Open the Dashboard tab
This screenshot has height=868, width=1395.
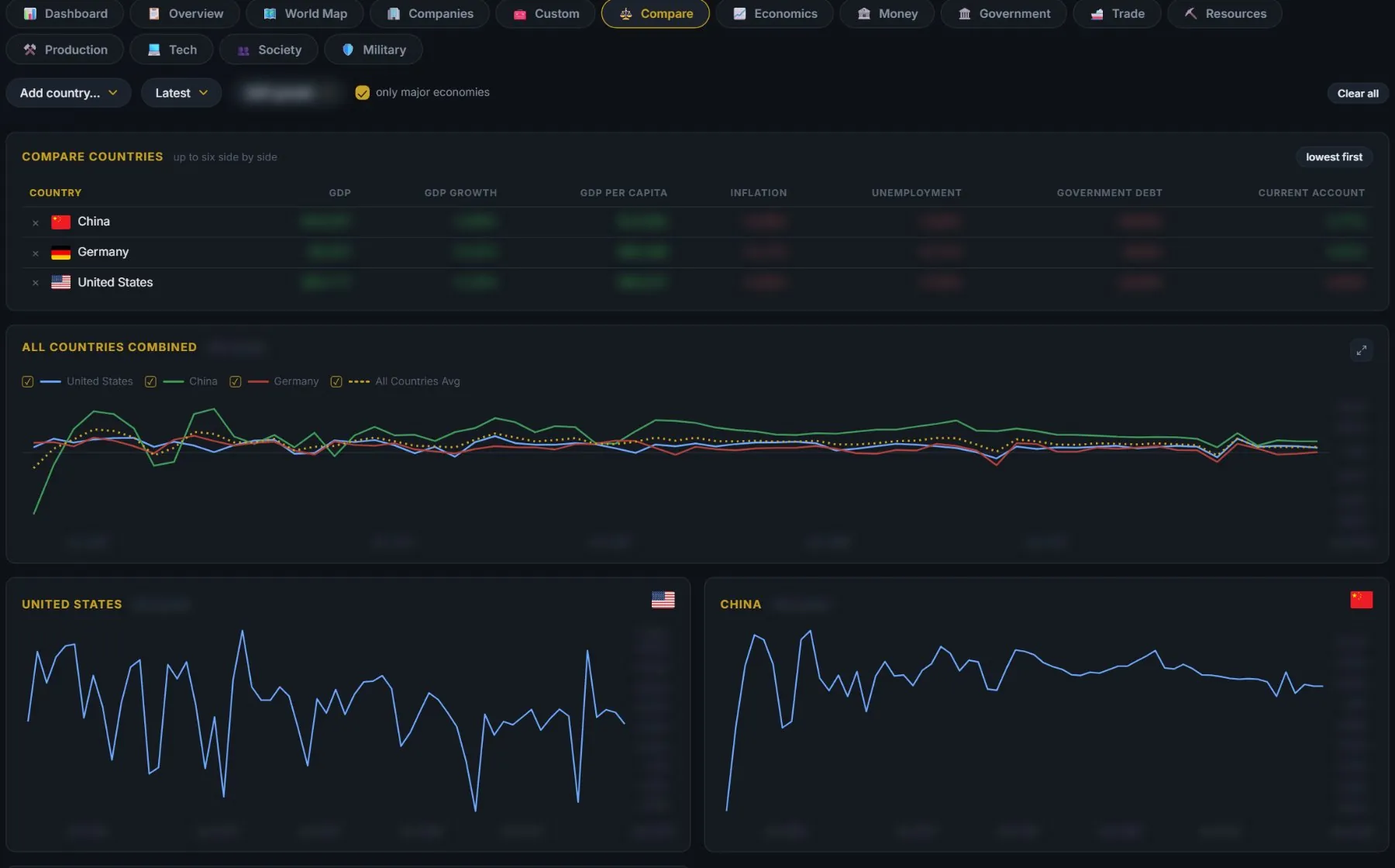coord(65,13)
